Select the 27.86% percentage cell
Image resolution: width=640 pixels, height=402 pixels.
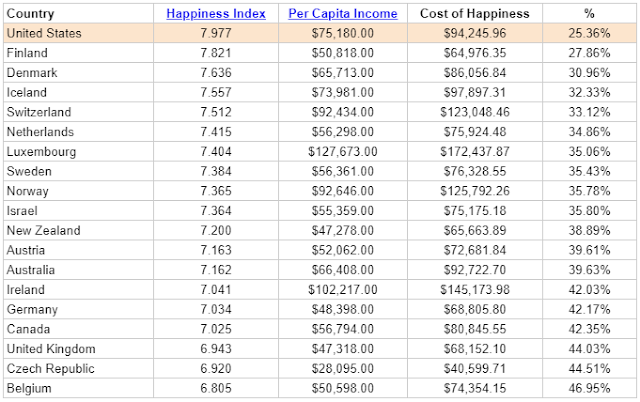589,53
